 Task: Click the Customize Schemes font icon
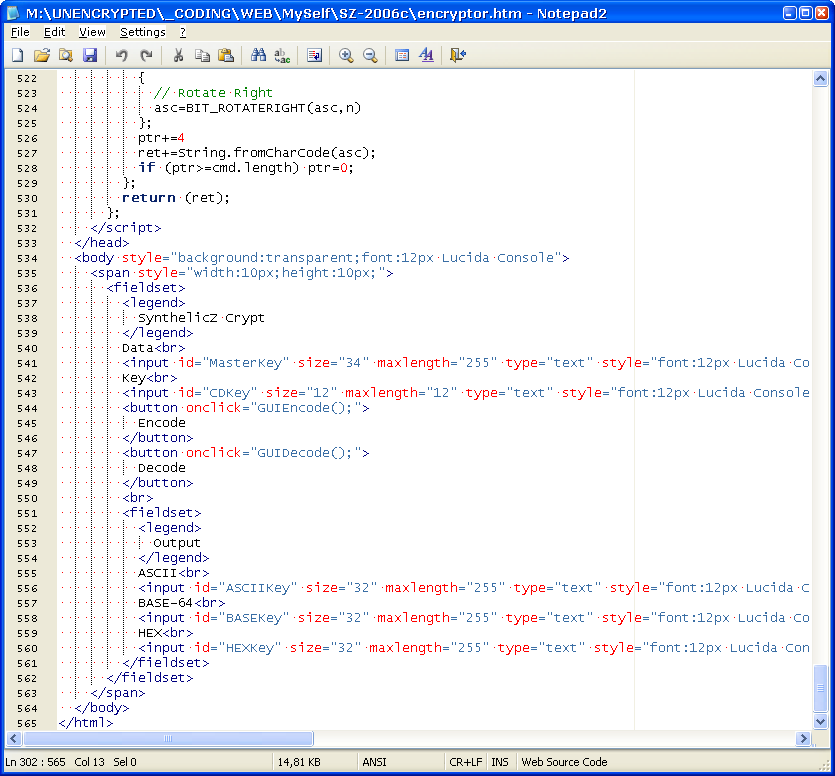click(426, 55)
